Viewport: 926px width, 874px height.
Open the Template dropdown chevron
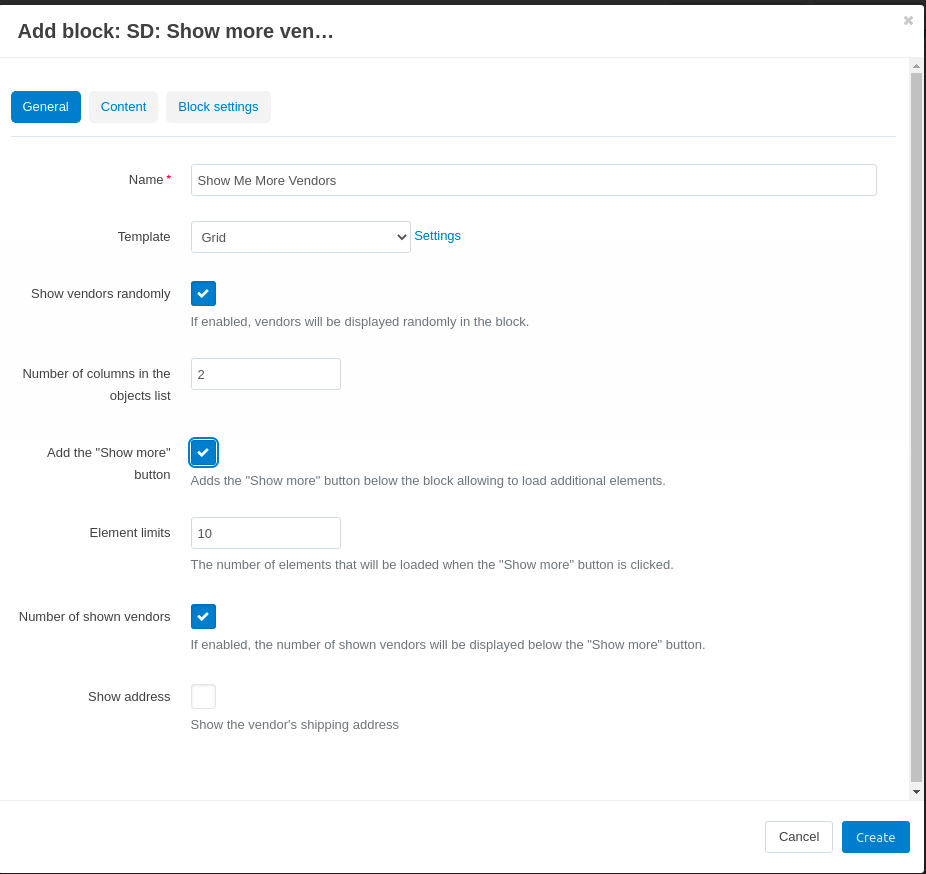tap(401, 237)
